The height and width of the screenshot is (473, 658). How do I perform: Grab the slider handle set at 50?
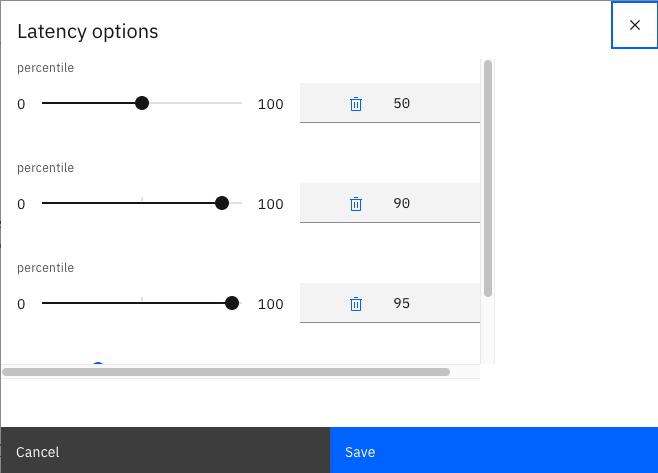[x=142, y=103]
